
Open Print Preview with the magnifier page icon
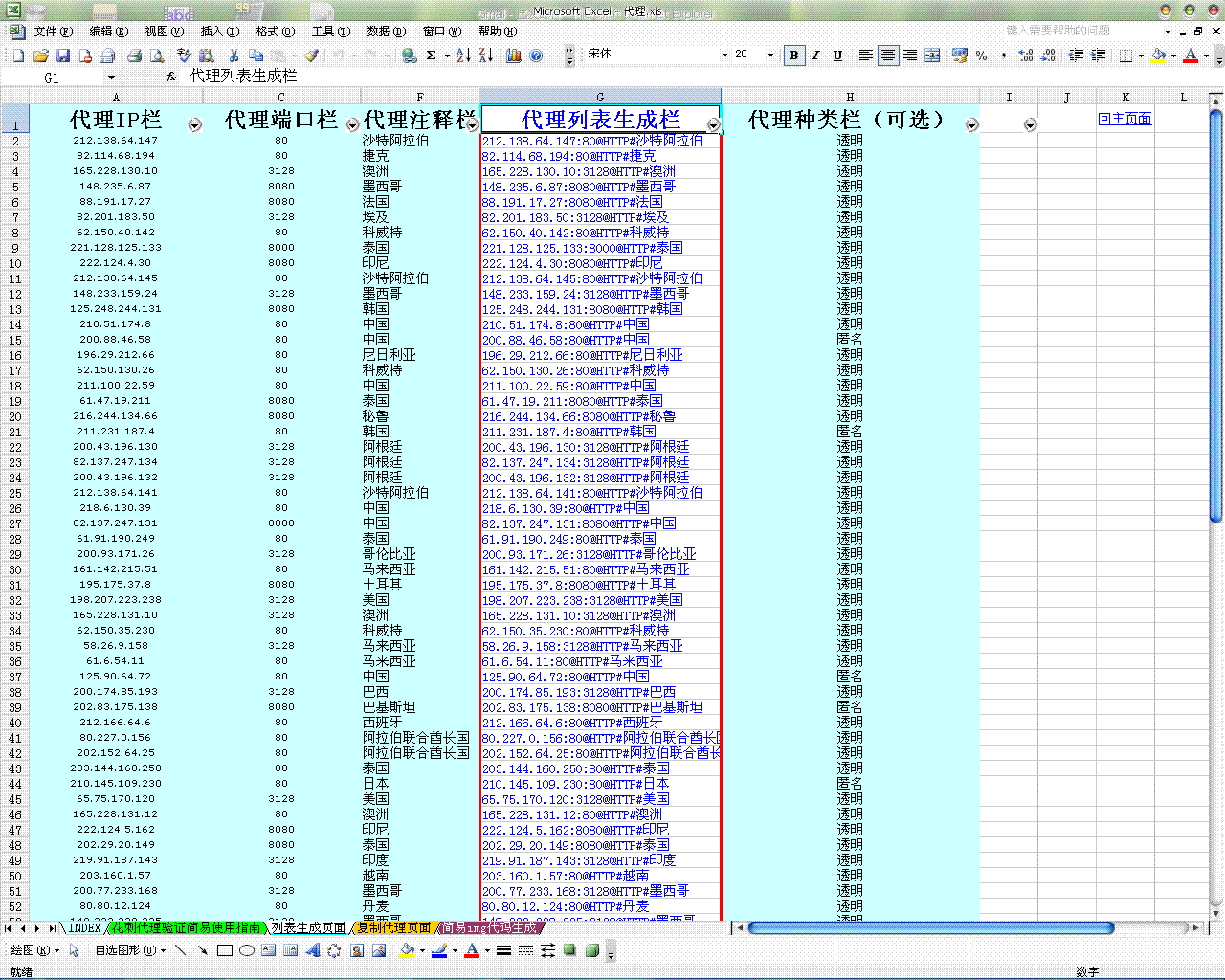pos(157,56)
